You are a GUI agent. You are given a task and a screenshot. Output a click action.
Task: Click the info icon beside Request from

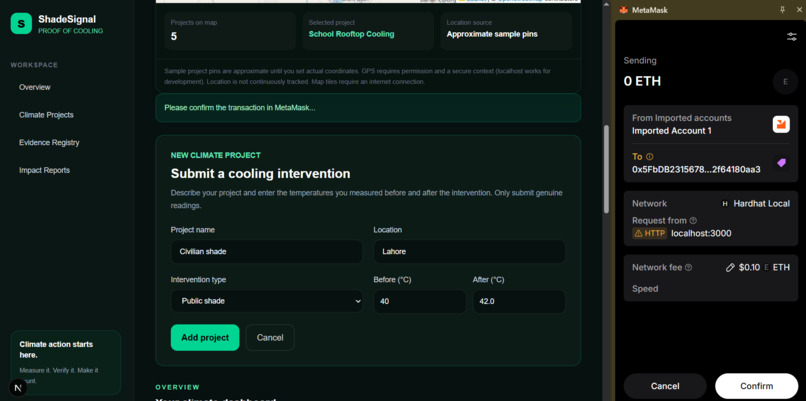tap(693, 221)
